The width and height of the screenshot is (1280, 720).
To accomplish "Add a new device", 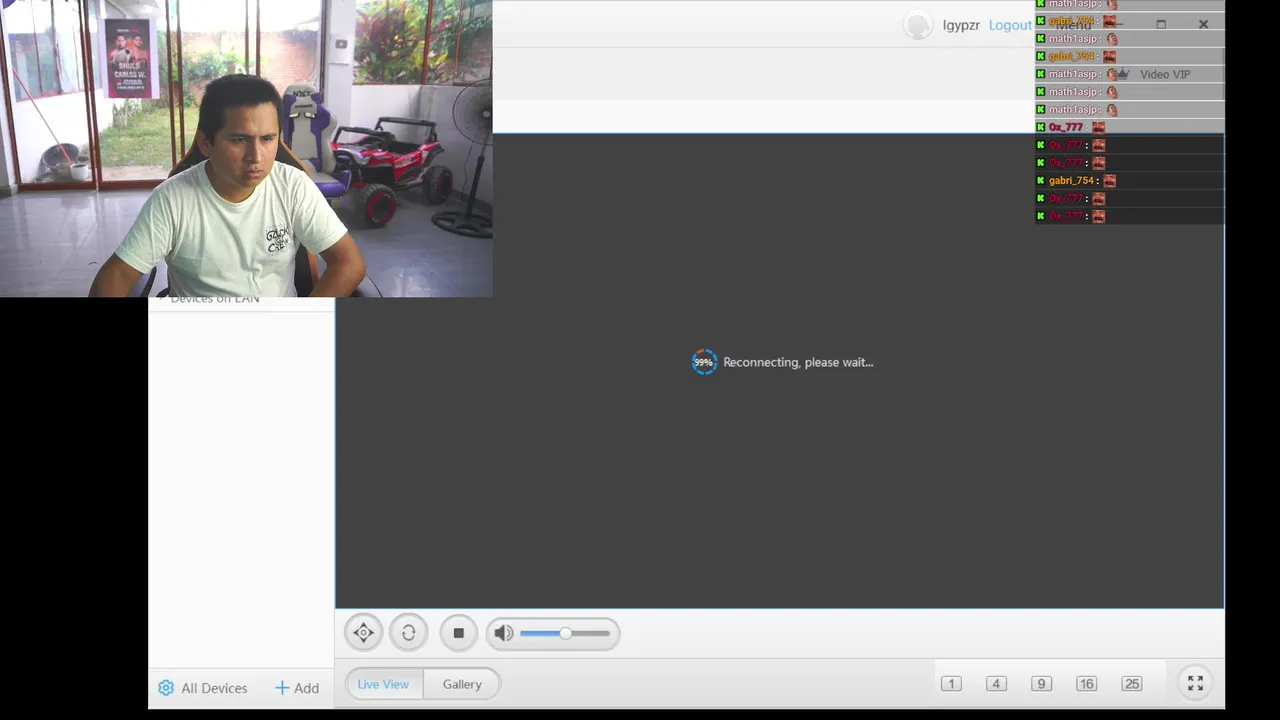I will (297, 688).
